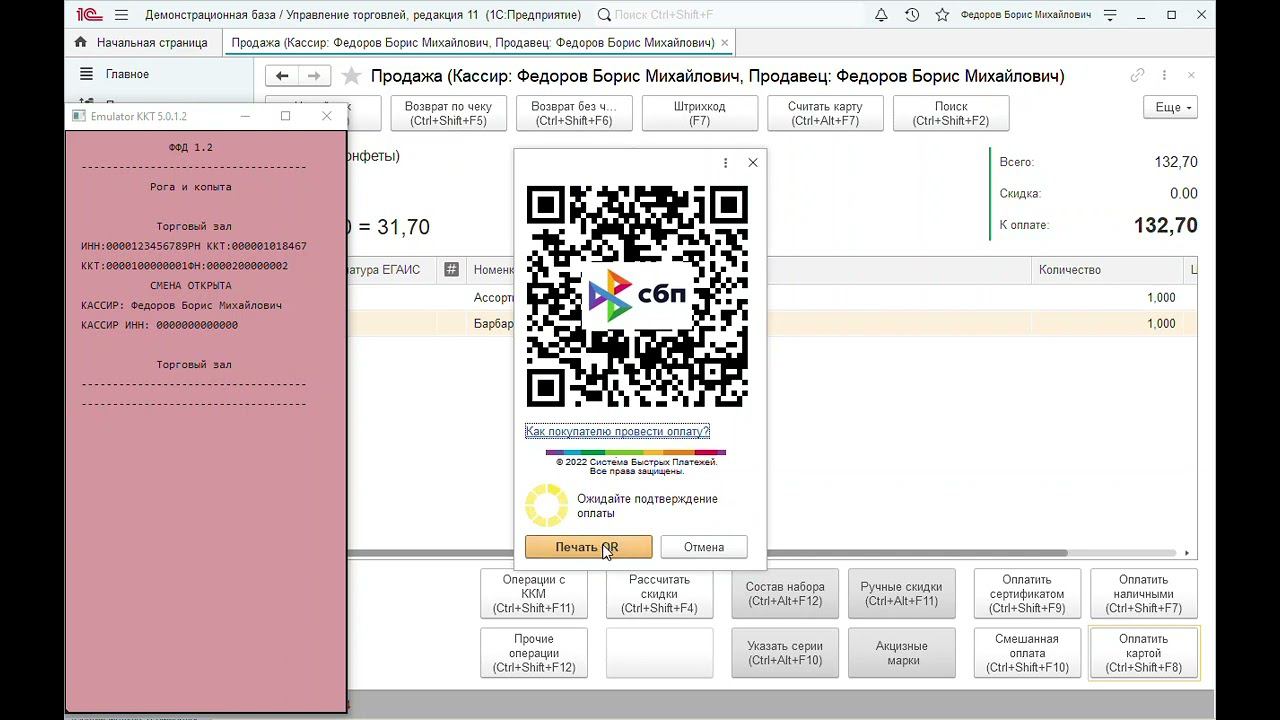
Task: Click Отмена in the QR dialog
Action: (704, 547)
